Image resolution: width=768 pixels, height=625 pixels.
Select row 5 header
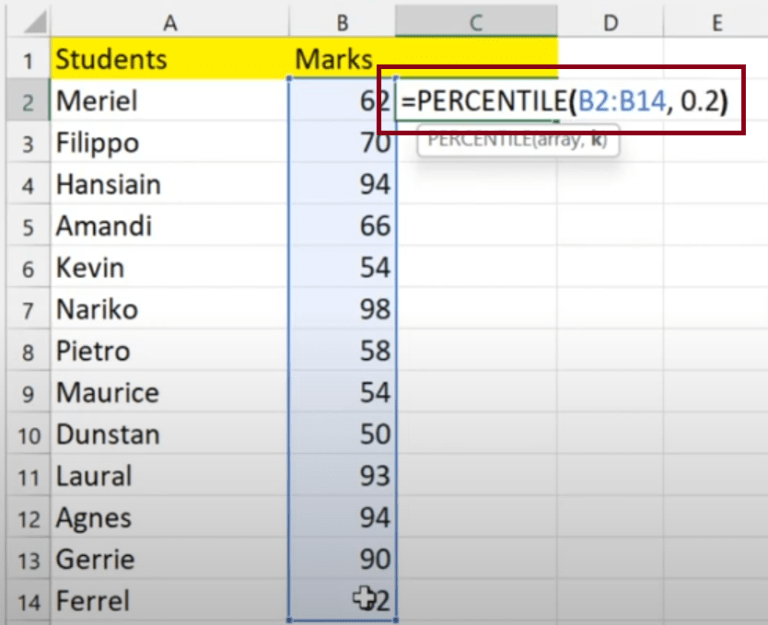(28, 226)
